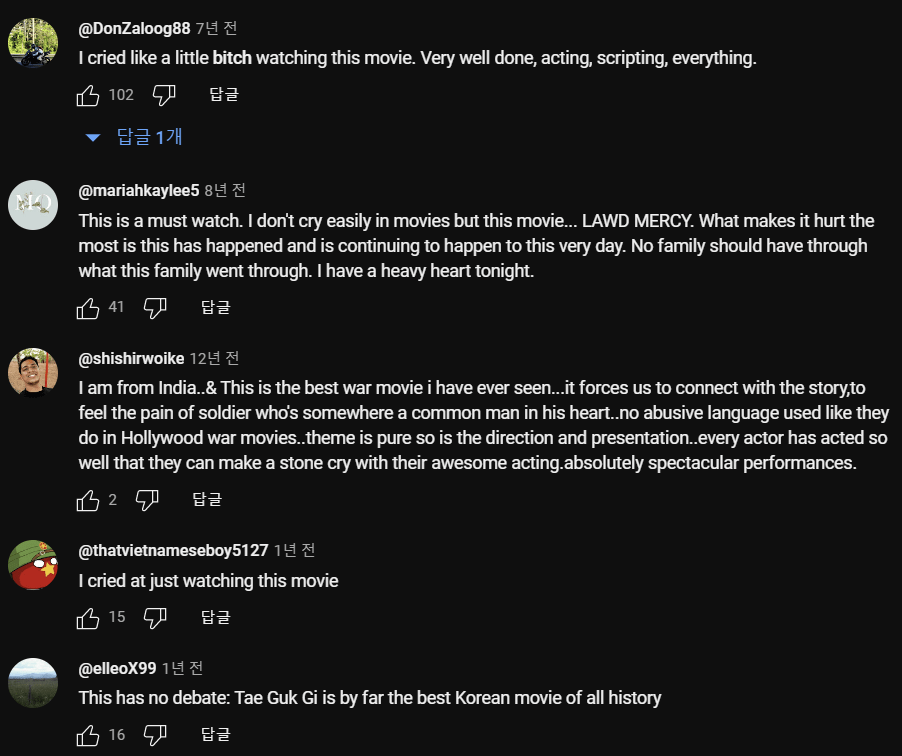Open @shishirwoike's profile avatar

coord(33,373)
